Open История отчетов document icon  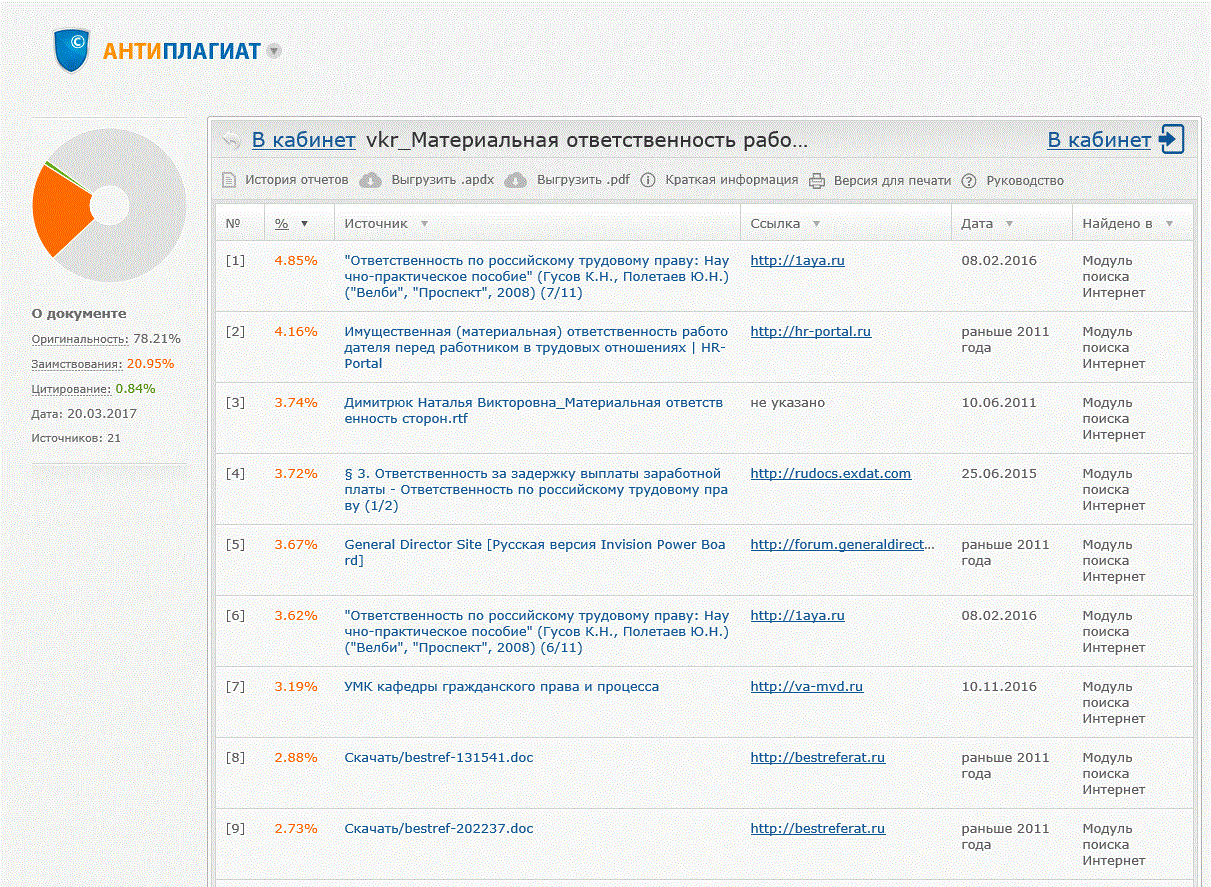coord(229,180)
